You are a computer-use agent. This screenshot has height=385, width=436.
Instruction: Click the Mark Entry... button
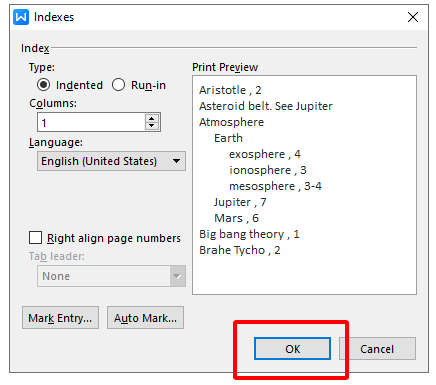[60, 318]
